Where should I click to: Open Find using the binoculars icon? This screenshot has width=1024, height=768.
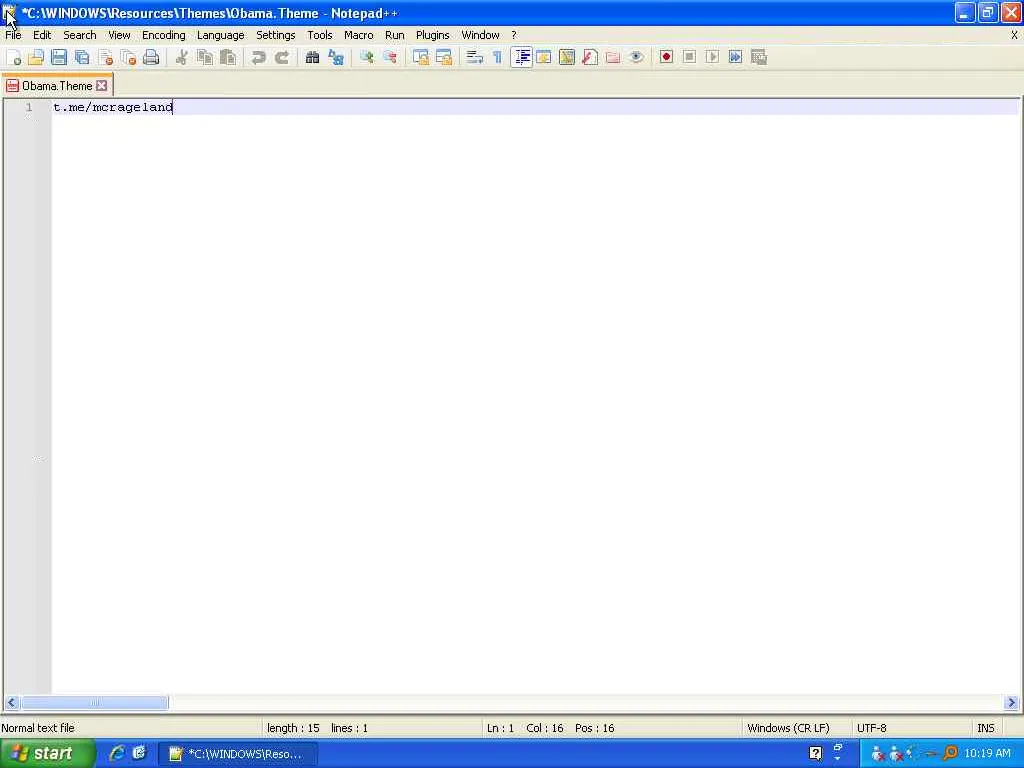pos(312,57)
